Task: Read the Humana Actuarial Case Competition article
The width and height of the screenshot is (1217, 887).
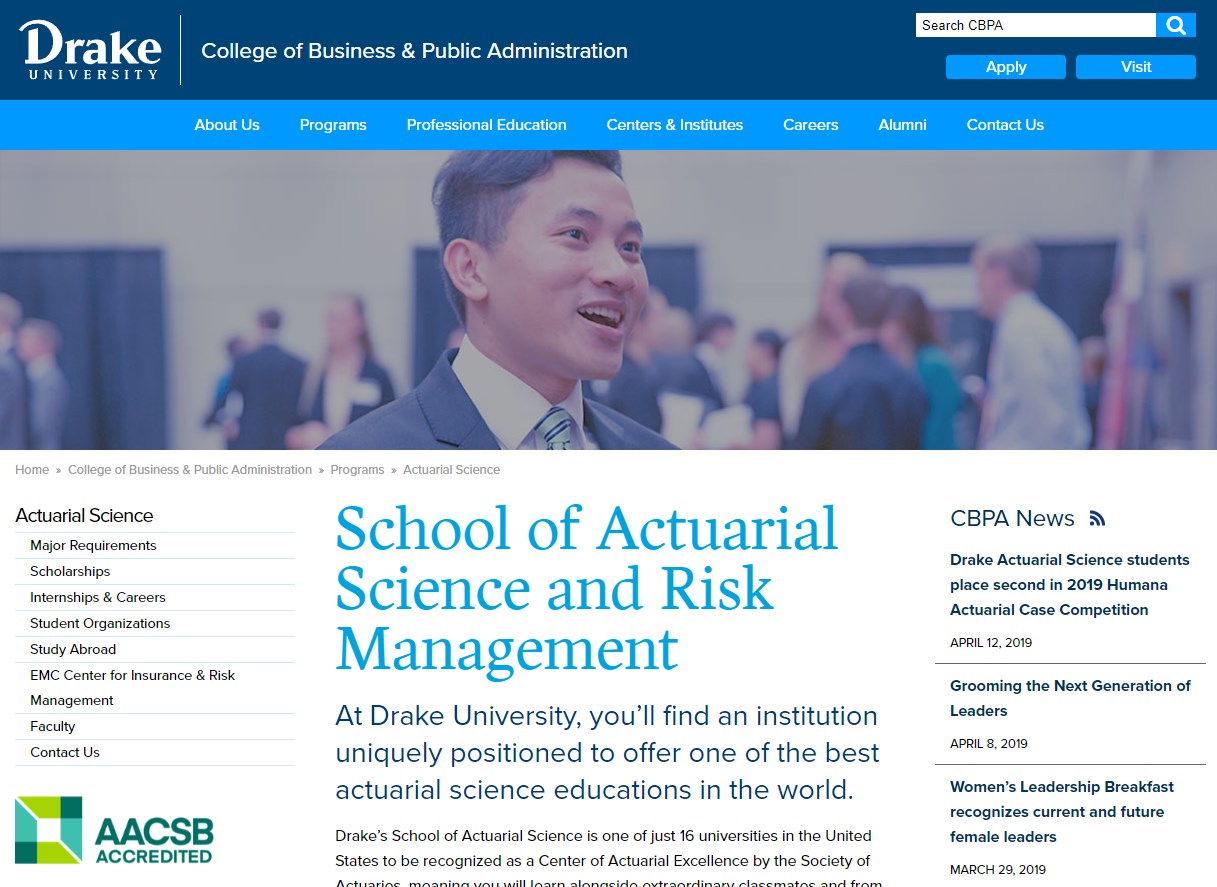Action: point(1070,585)
